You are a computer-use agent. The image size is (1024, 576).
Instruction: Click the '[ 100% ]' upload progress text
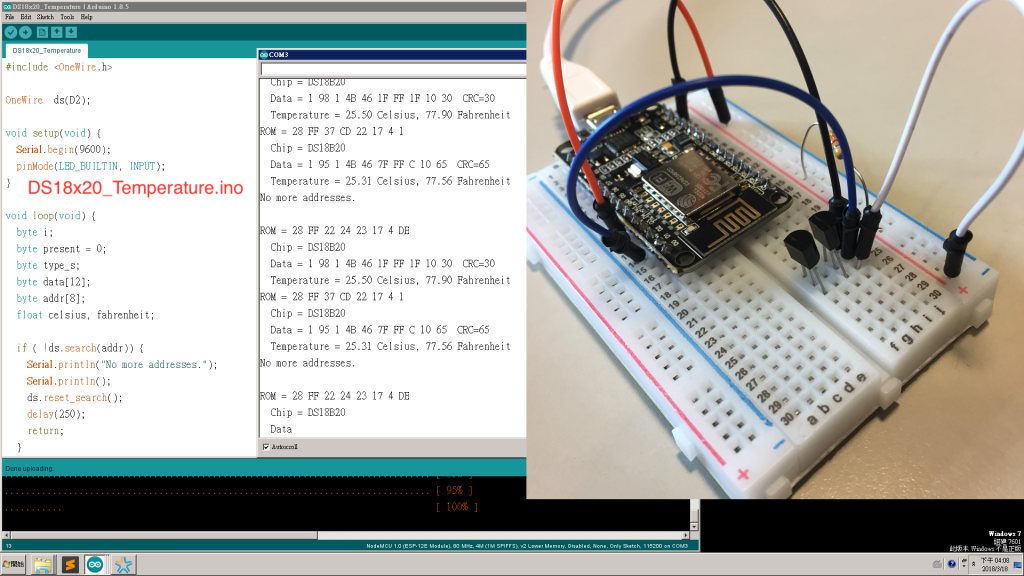coord(456,507)
